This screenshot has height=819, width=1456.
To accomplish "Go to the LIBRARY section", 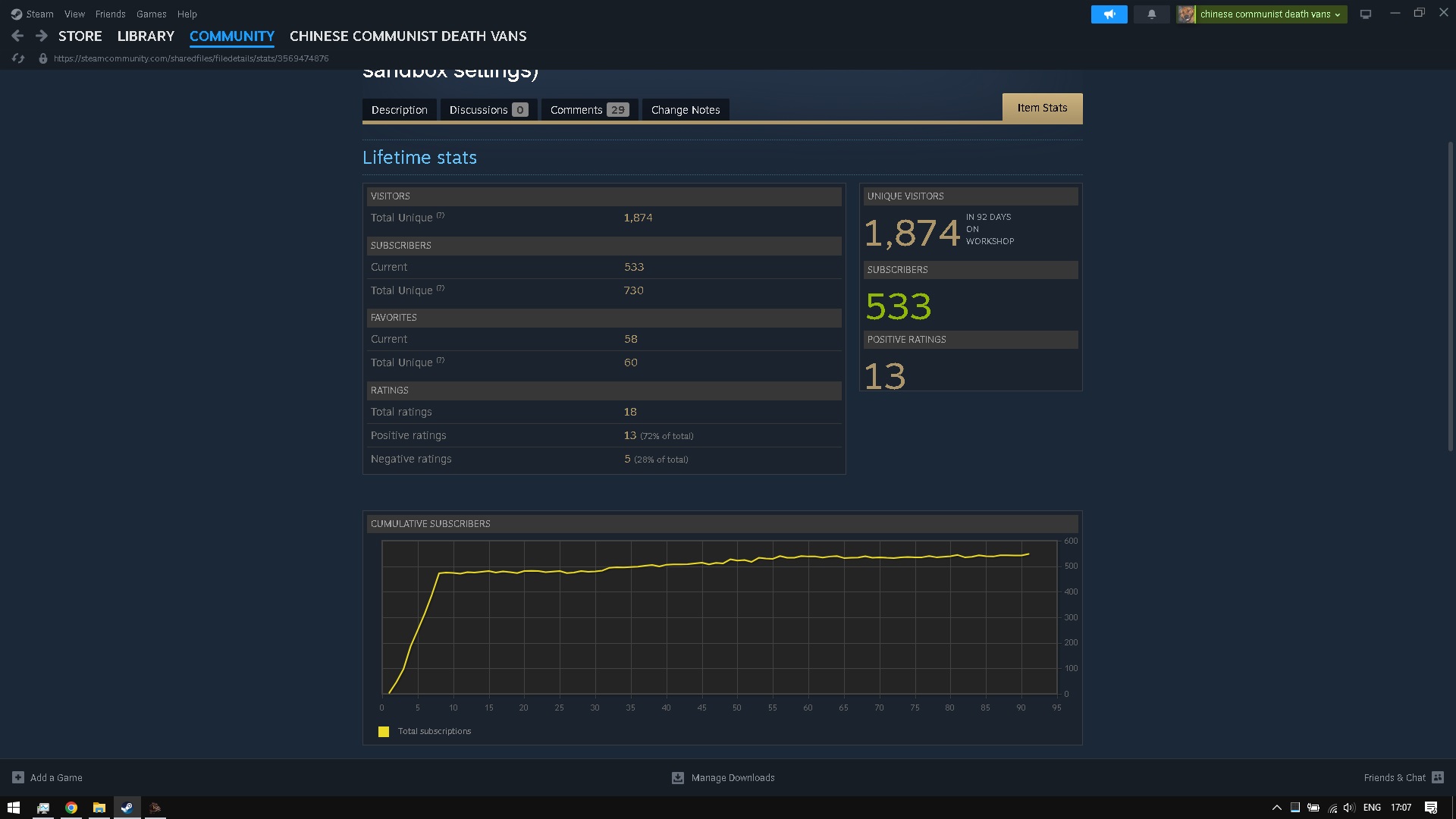I will [x=146, y=36].
